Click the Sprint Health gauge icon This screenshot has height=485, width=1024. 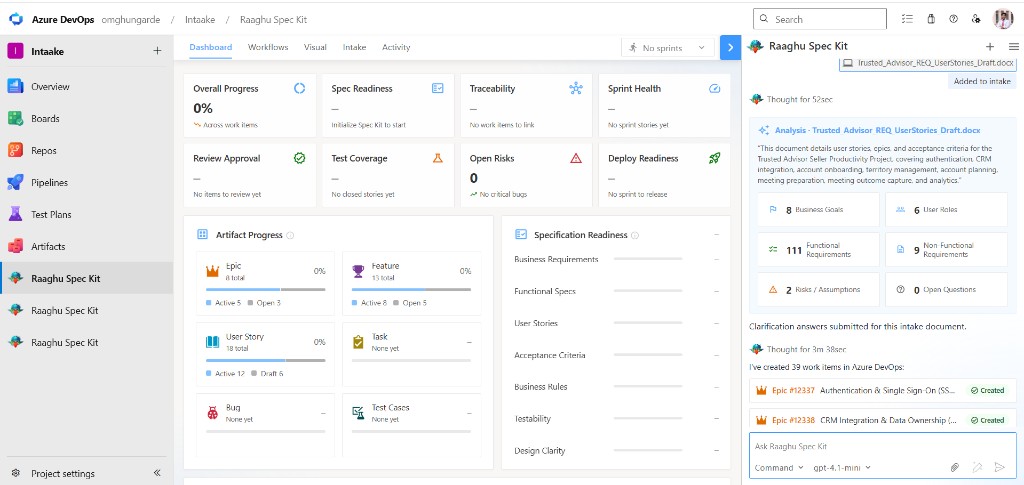pyautogui.click(x=714, y=88)
